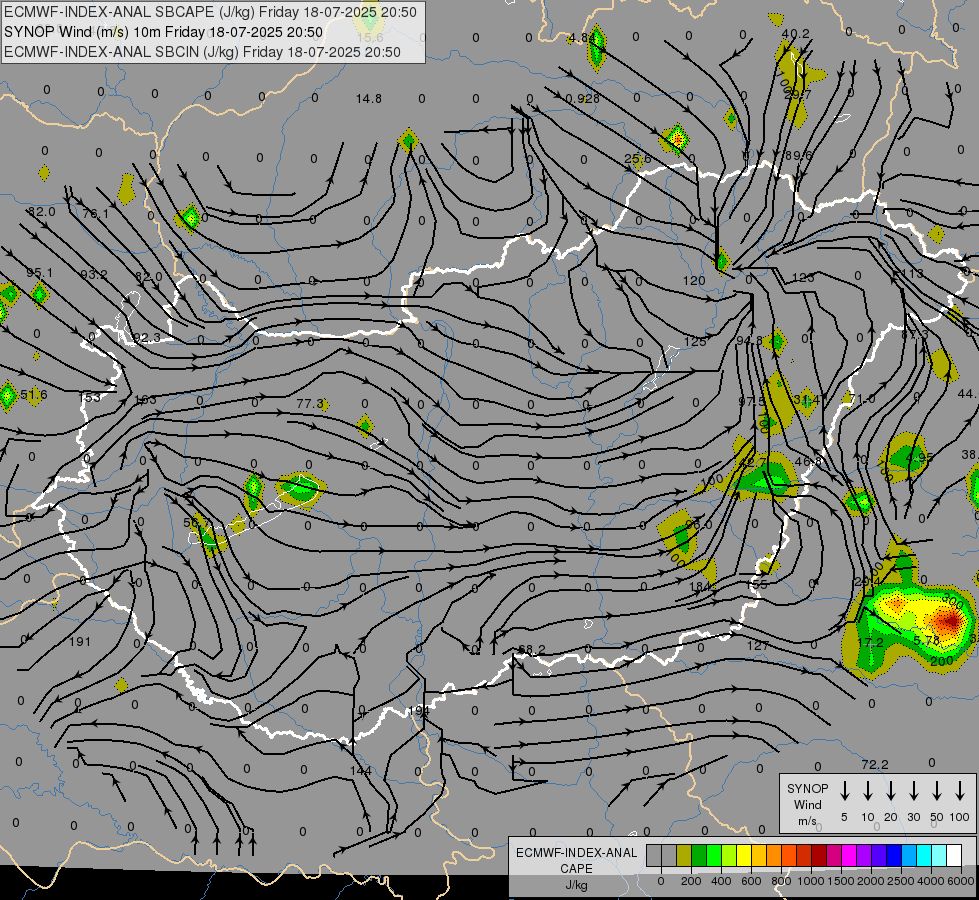Click the map value '25.6'
Screen dimensions: 979x900
tap(638, 159)
